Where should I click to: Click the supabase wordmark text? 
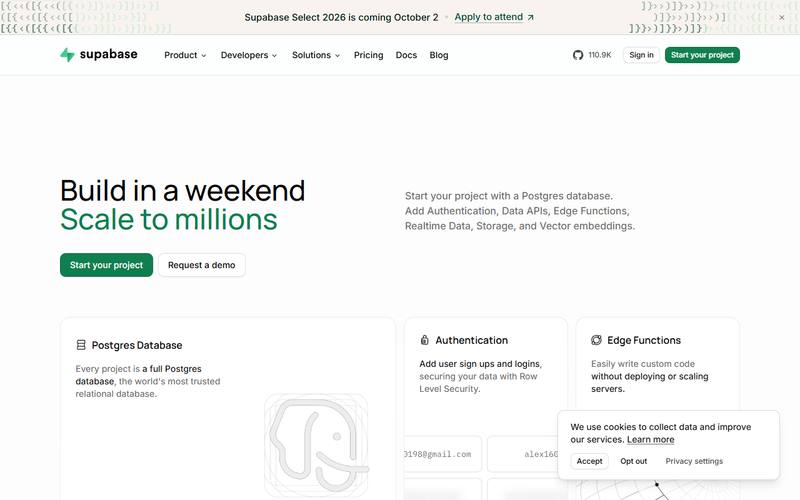108,54
